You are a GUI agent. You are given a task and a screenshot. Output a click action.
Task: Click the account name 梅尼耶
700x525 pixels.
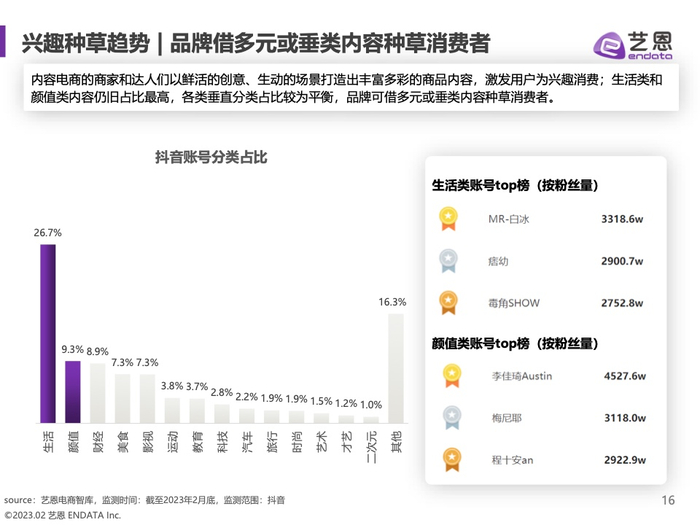507,418
